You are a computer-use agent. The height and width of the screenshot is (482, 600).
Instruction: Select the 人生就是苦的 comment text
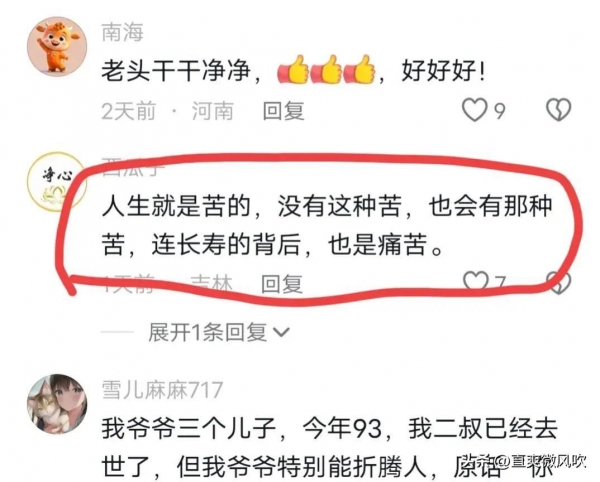(328, 225)
